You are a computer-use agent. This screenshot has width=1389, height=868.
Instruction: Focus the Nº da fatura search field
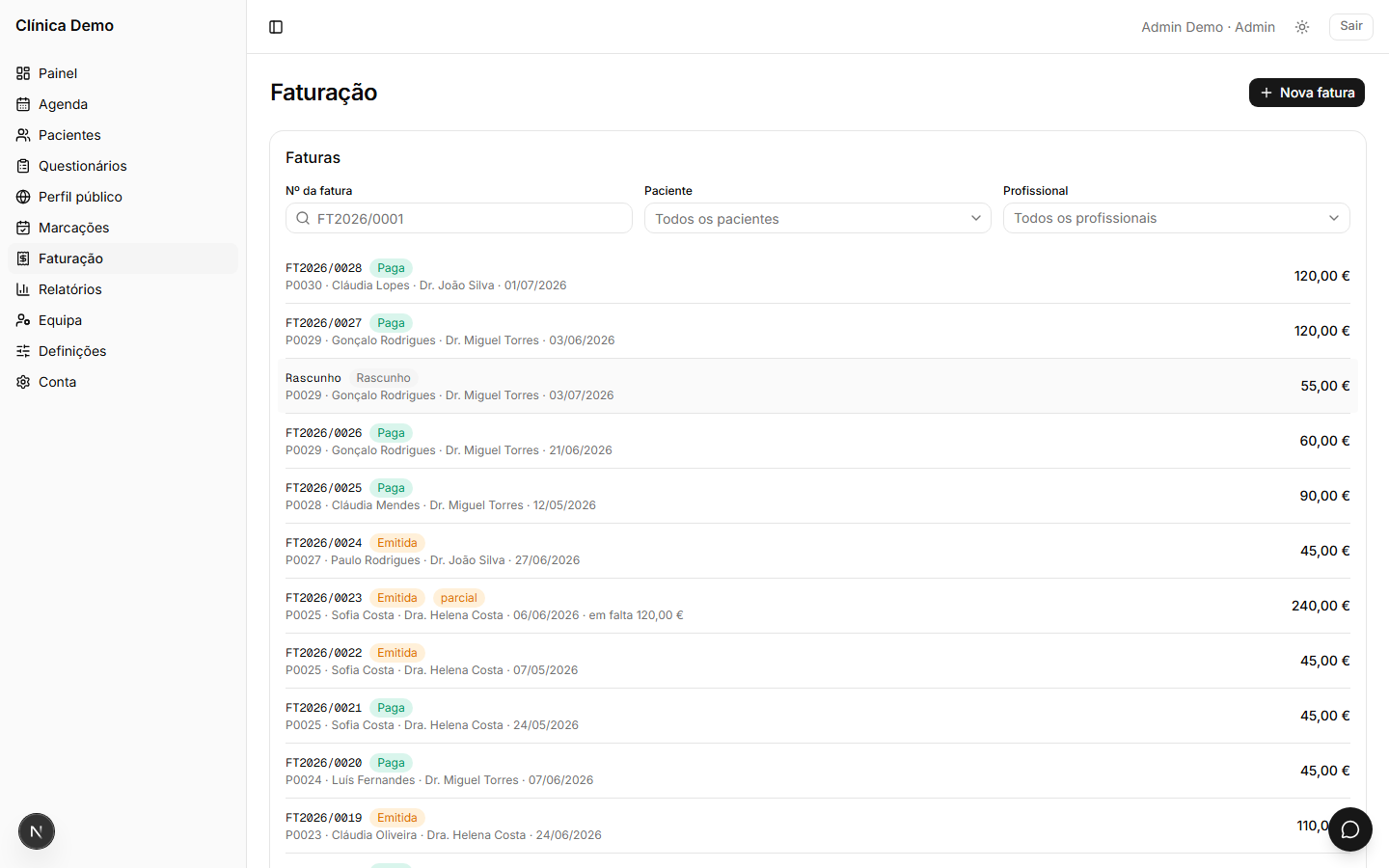459,218
